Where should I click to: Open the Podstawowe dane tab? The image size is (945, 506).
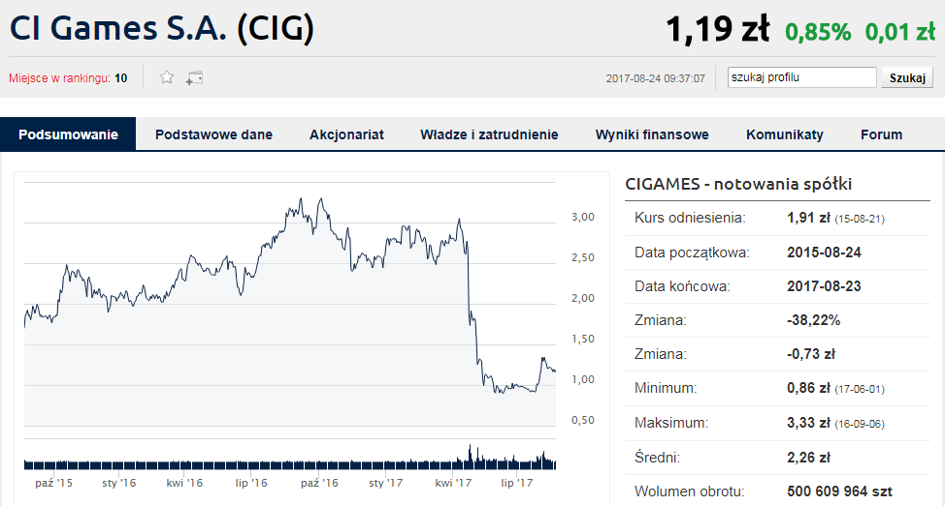click(x=214, y=134)
